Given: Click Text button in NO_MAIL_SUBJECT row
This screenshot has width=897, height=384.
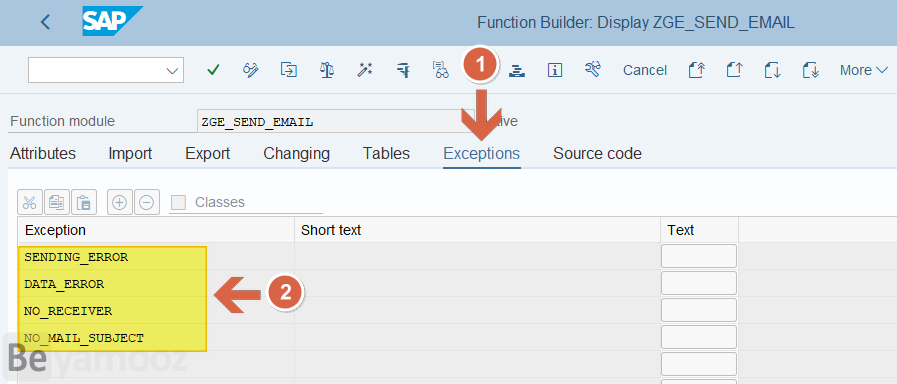Looking at the screenshot, I should click(698, 337).
